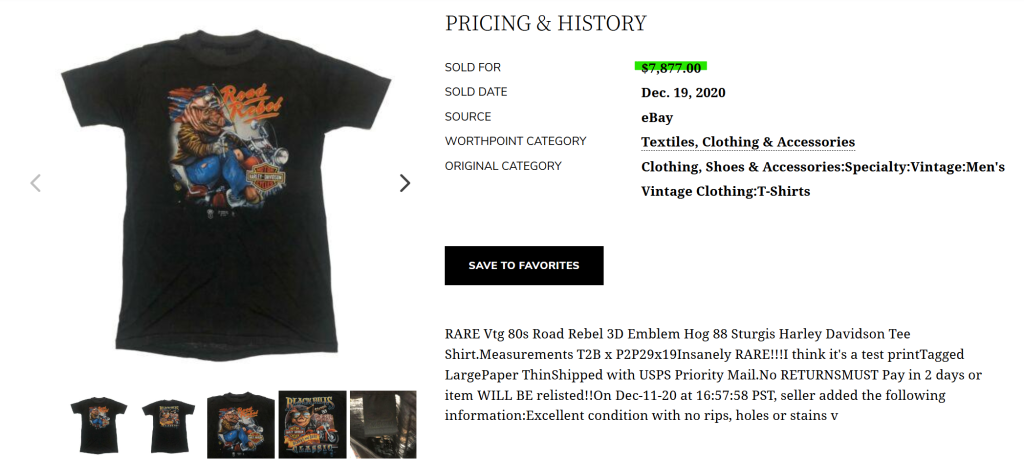Open the Textiles, Clothing & Accessories link

click(x=747, y=142)
